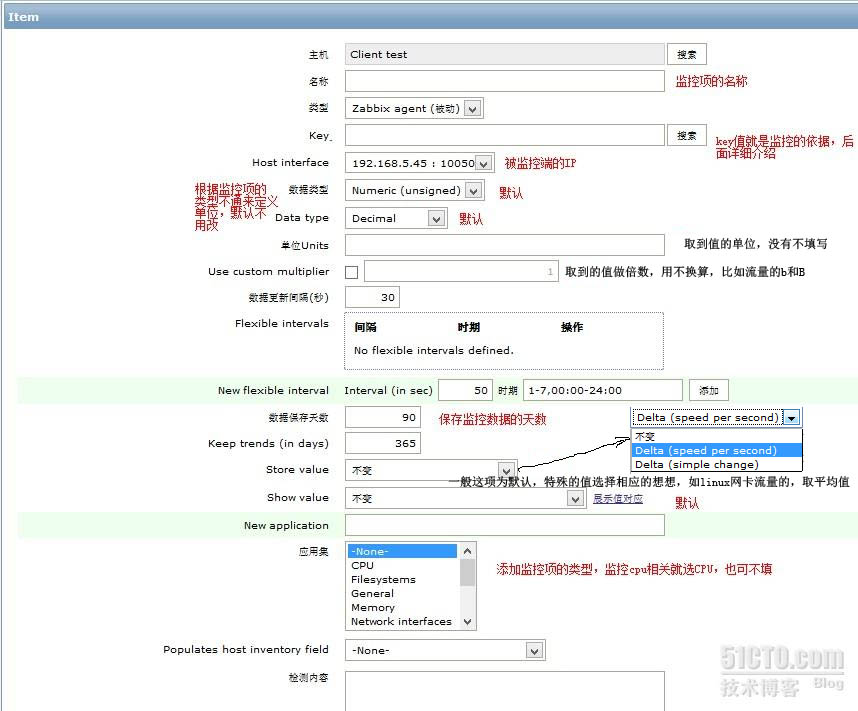
Task: Click the period field 1-7,00:00-24:00
Action: coord(603,390)
